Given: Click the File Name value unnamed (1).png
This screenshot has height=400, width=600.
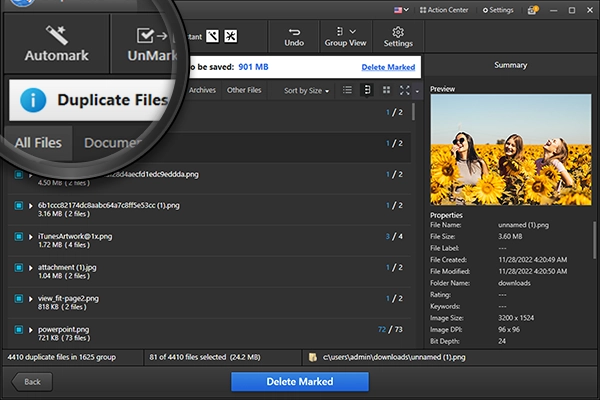Looking at the screenshot, I should point(523,225).
